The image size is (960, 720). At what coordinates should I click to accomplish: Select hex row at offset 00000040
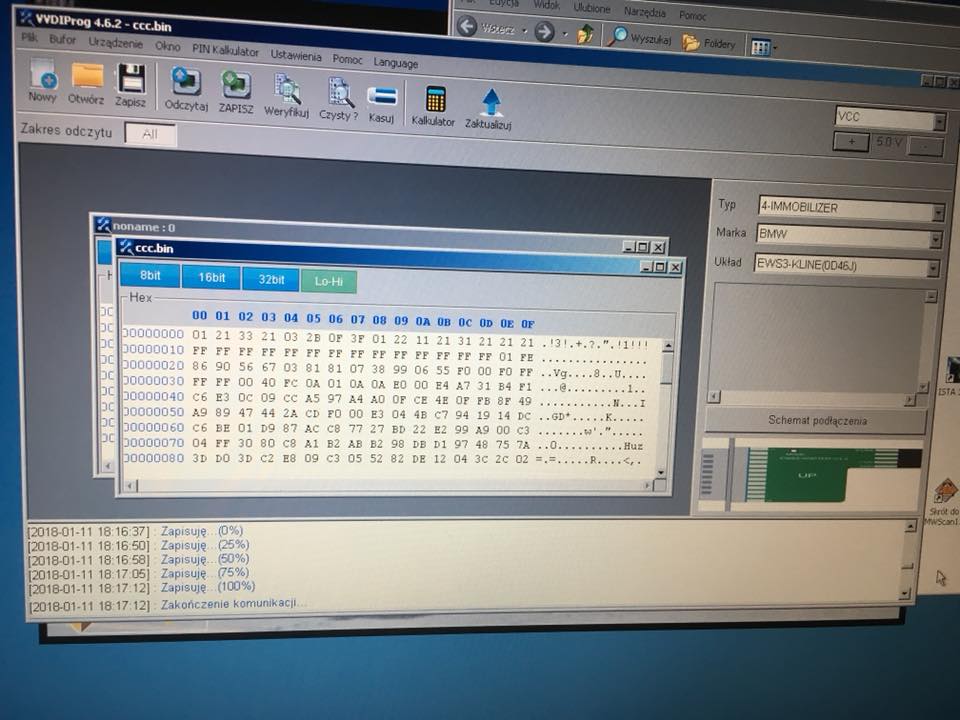coord(384,399)
